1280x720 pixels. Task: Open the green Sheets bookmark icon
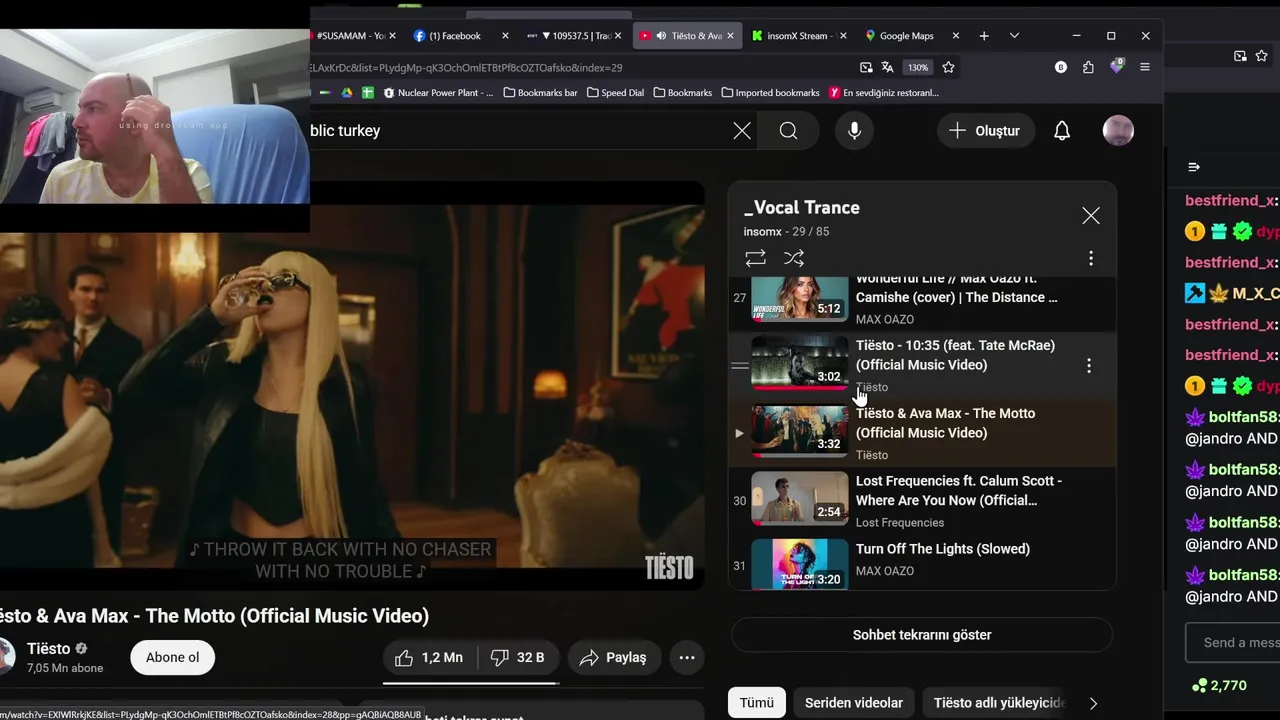point(368,93)
